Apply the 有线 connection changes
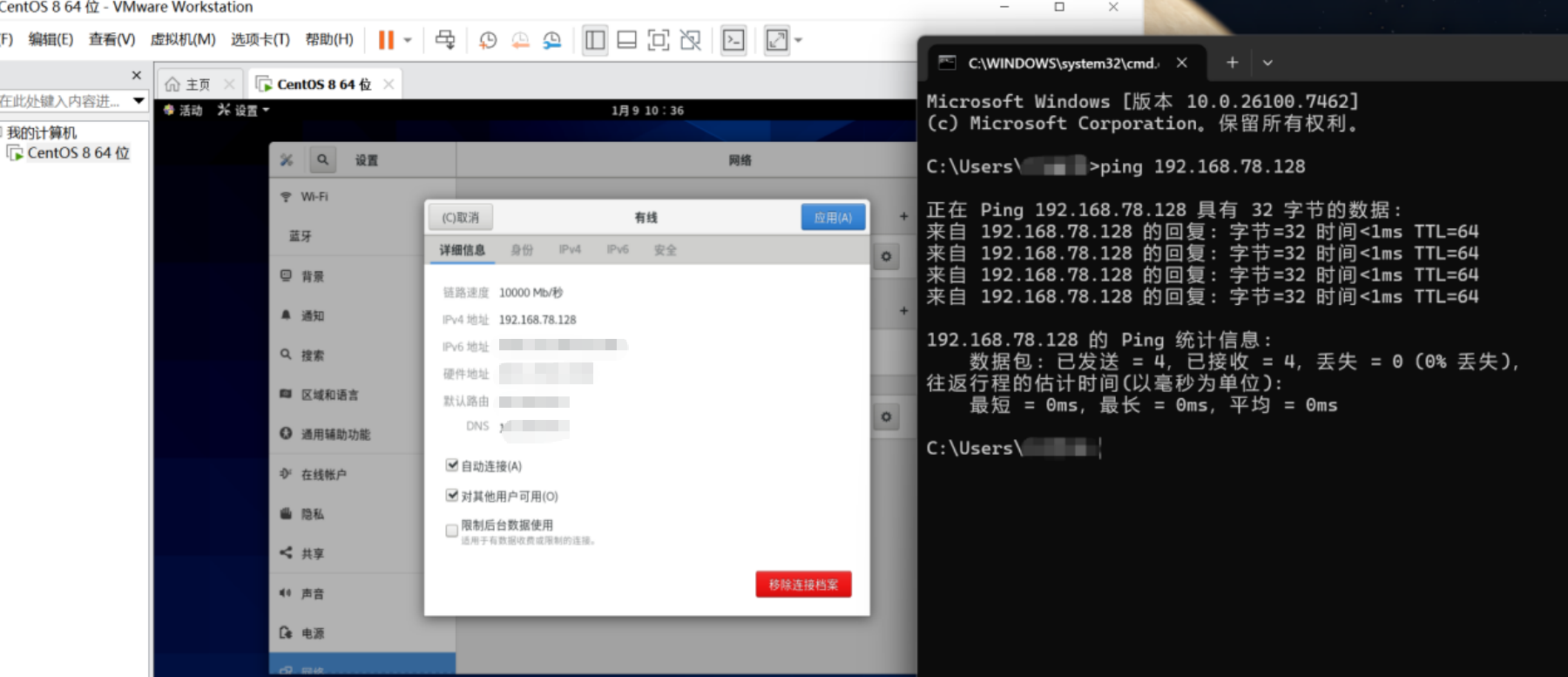 coord(833,217)
